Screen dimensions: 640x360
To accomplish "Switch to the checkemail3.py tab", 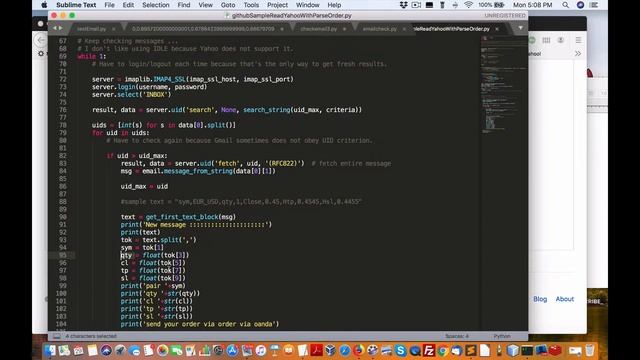I will 319,29.
